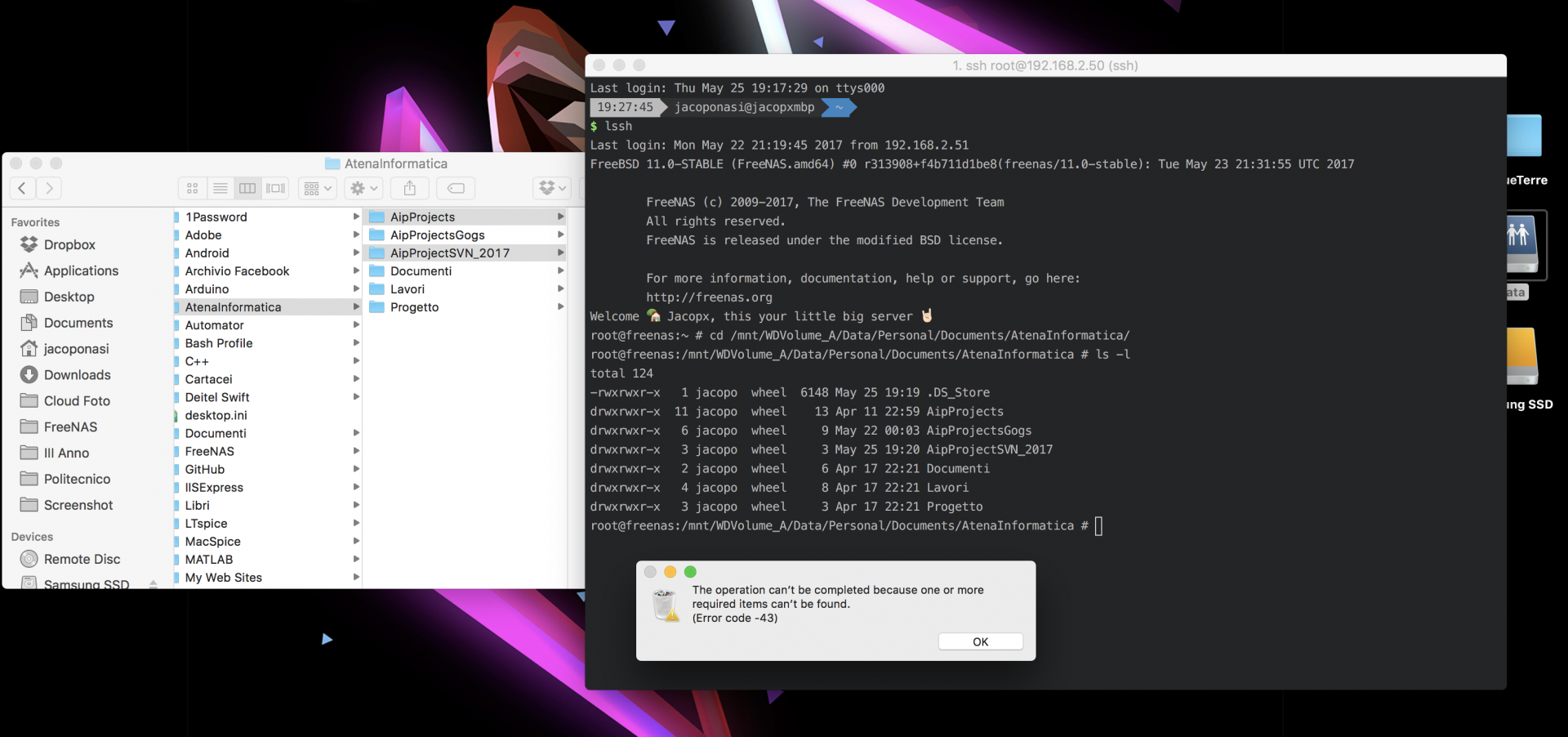Open the Dropbox toolbar dropdown in Finder
Viewport: 1568px width, 737px height.
(x=551, y=189)
